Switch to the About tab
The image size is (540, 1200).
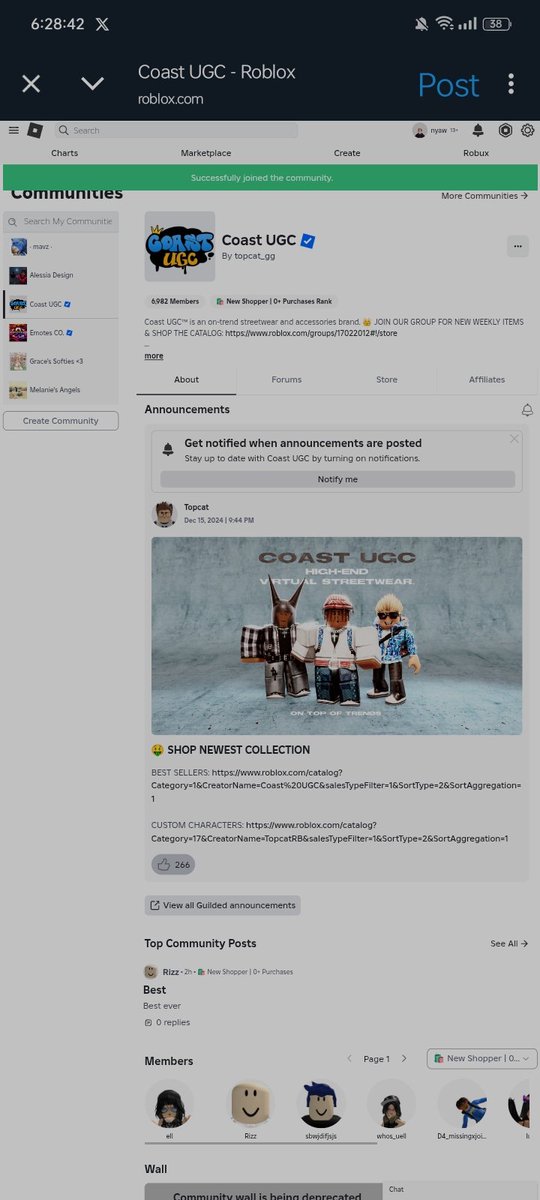[x=187, y=380]
